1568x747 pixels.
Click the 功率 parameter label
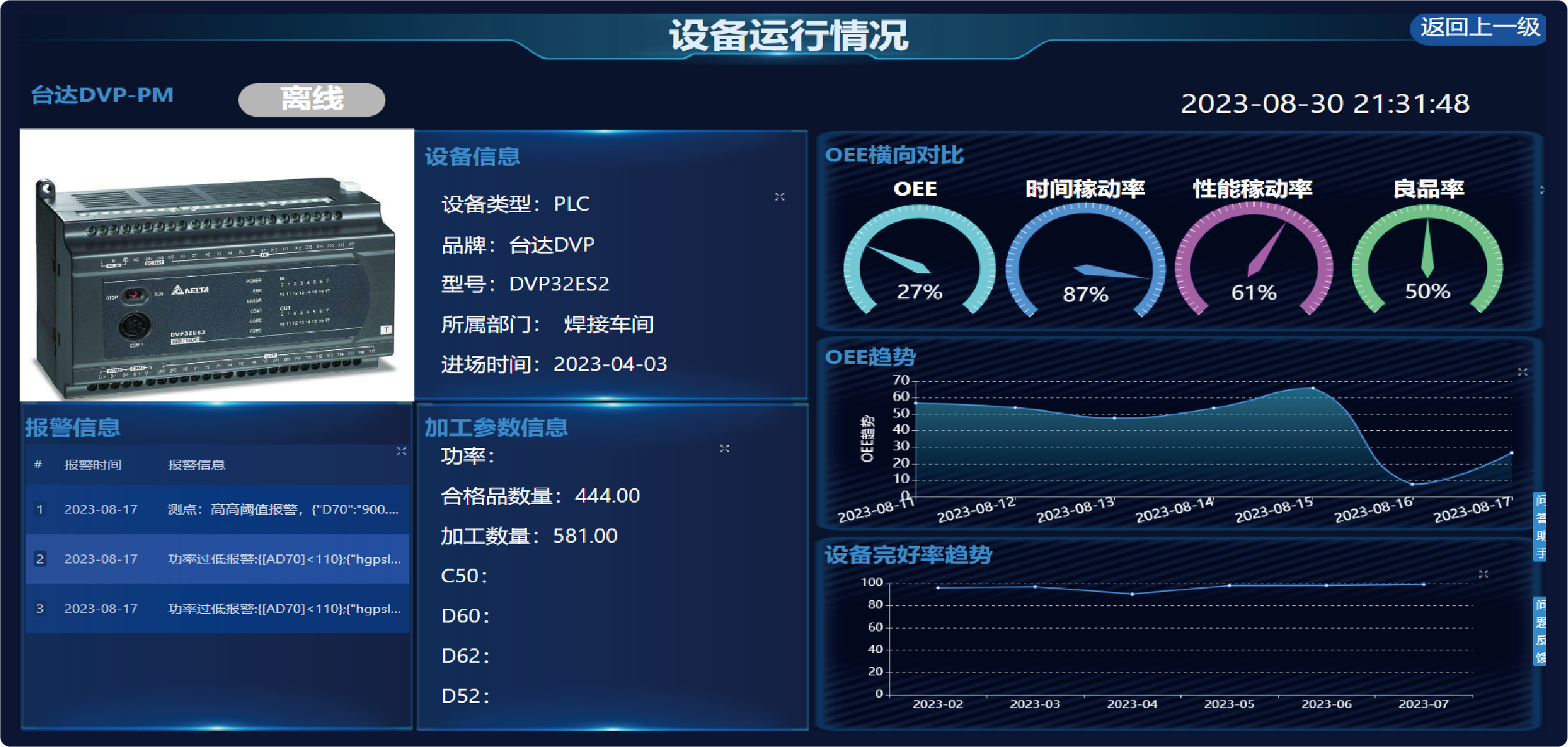click(468, 456)
